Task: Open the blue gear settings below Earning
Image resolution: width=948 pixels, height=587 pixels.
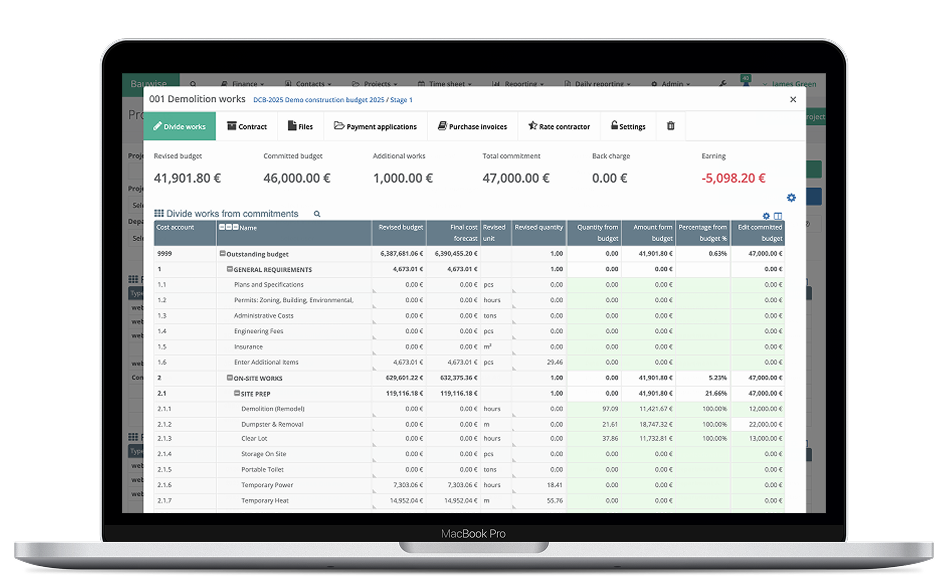Action: (791, 198)
